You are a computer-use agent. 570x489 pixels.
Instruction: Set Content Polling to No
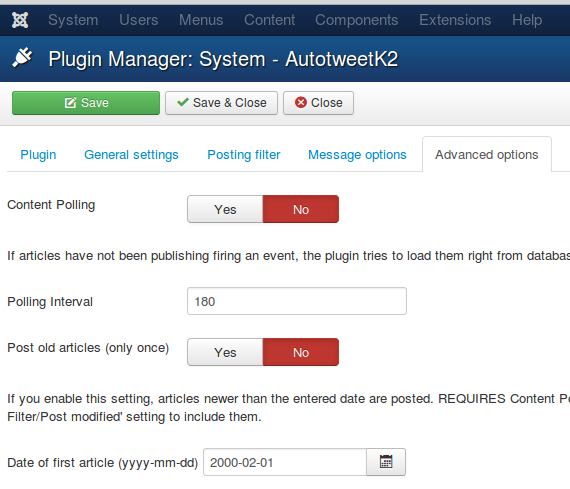[301, 209]
